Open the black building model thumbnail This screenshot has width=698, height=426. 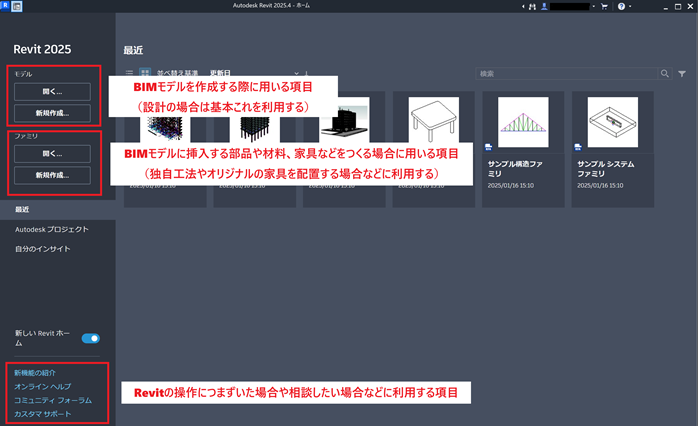pyautogui.click(x=345, y=123)
